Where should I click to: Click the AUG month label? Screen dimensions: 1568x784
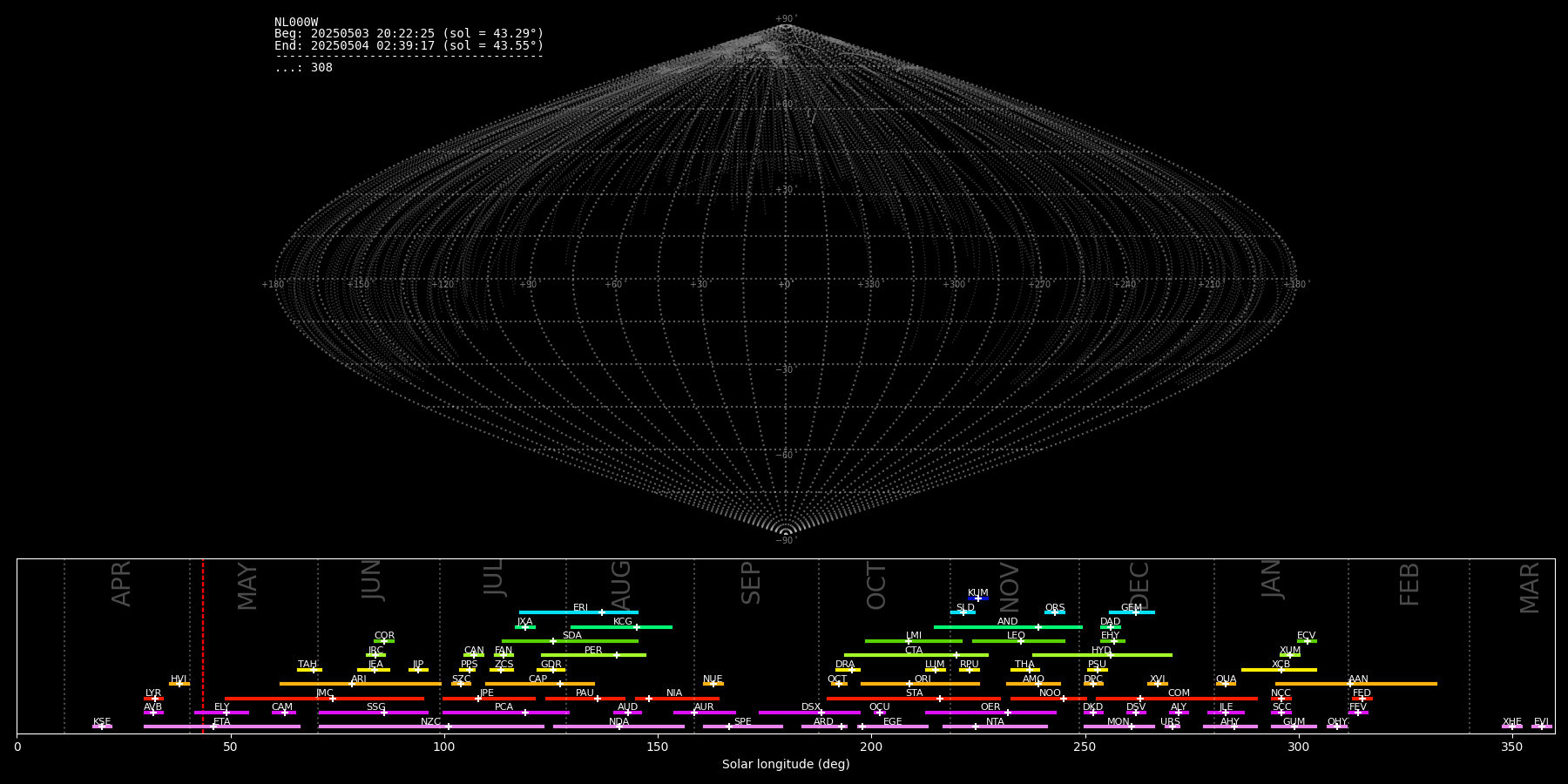(x=621, y=585)
